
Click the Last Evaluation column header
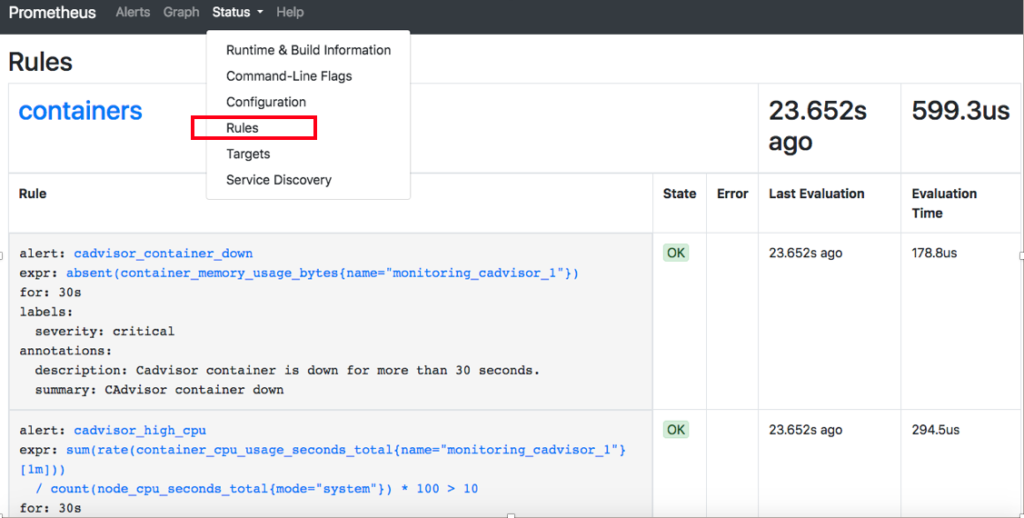point(816,193)
